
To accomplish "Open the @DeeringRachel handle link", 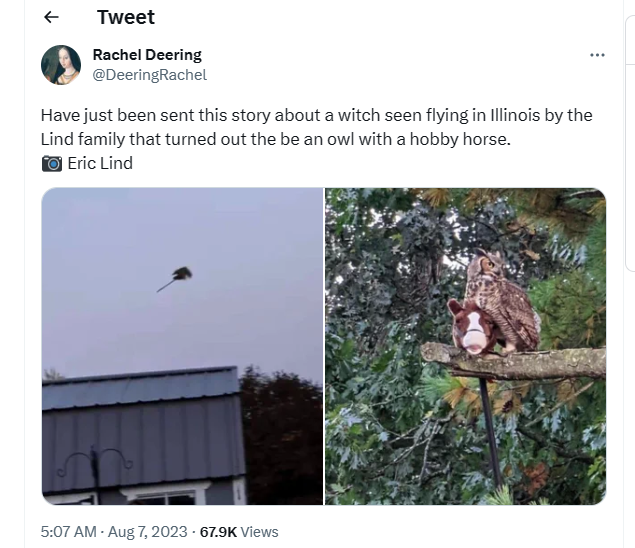I will click(149, 74).
